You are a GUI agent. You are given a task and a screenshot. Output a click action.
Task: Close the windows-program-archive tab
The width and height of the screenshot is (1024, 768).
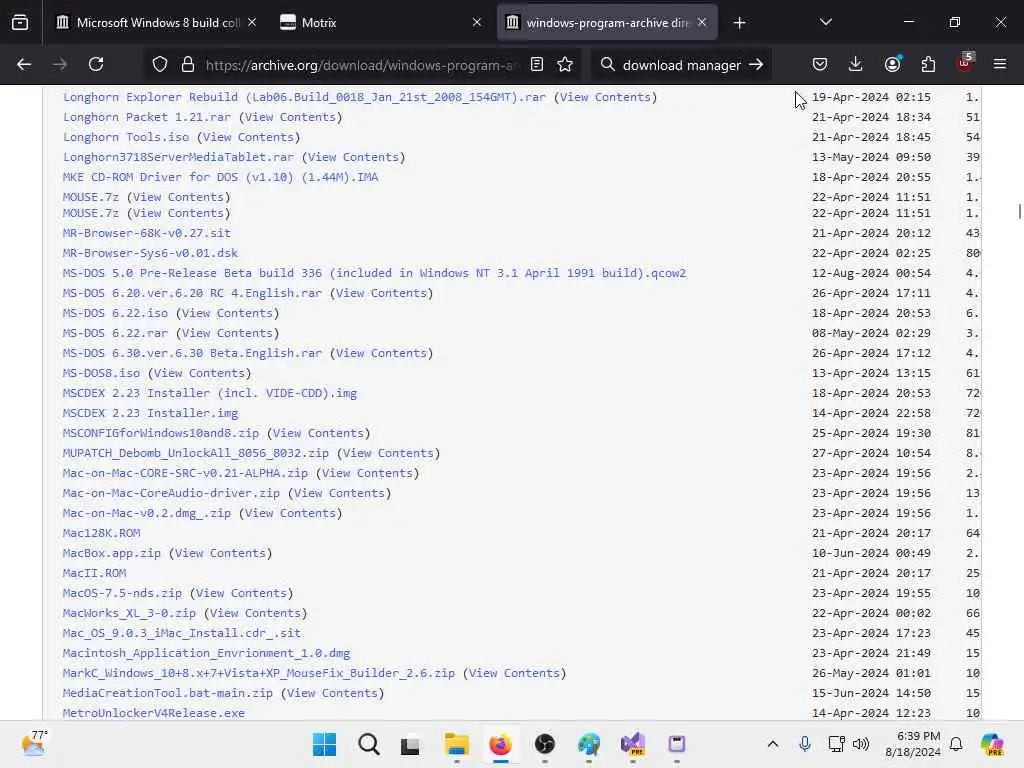702,22
